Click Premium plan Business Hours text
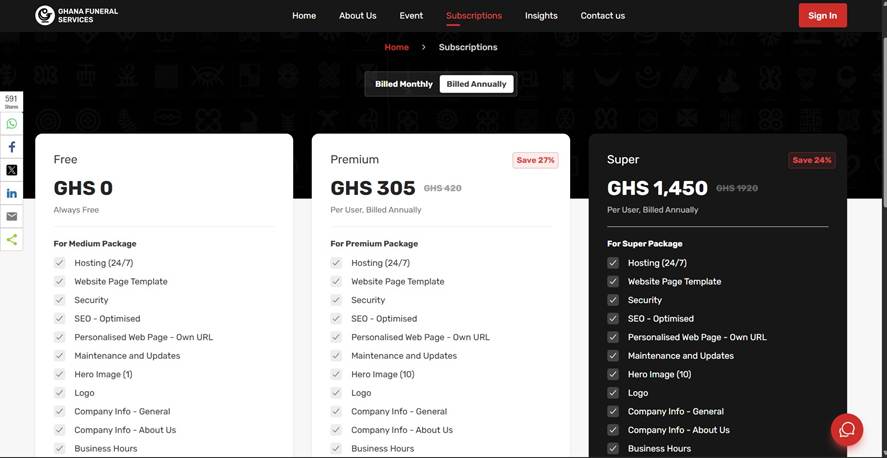The height and width of the screenshot is (458, 887). [x=382, y=448]
